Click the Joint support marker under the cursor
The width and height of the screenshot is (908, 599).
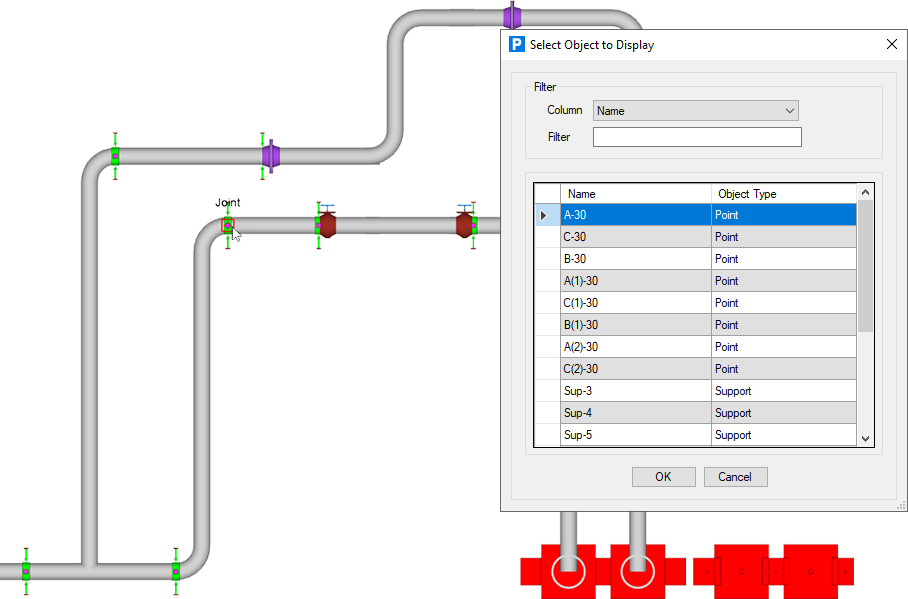pos(228,225)
